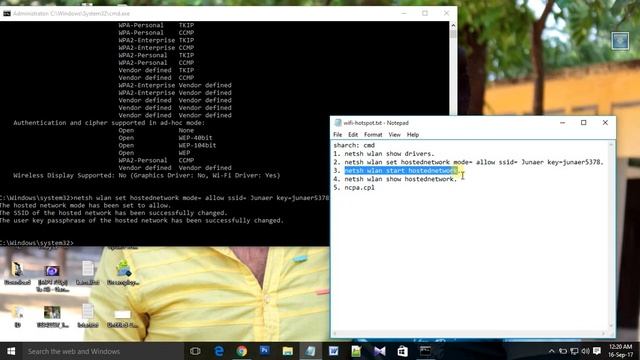Click highlighted 'netsh wlan start hostednetwork' text
Screen dimensions: 640x360
pos(401,171)
